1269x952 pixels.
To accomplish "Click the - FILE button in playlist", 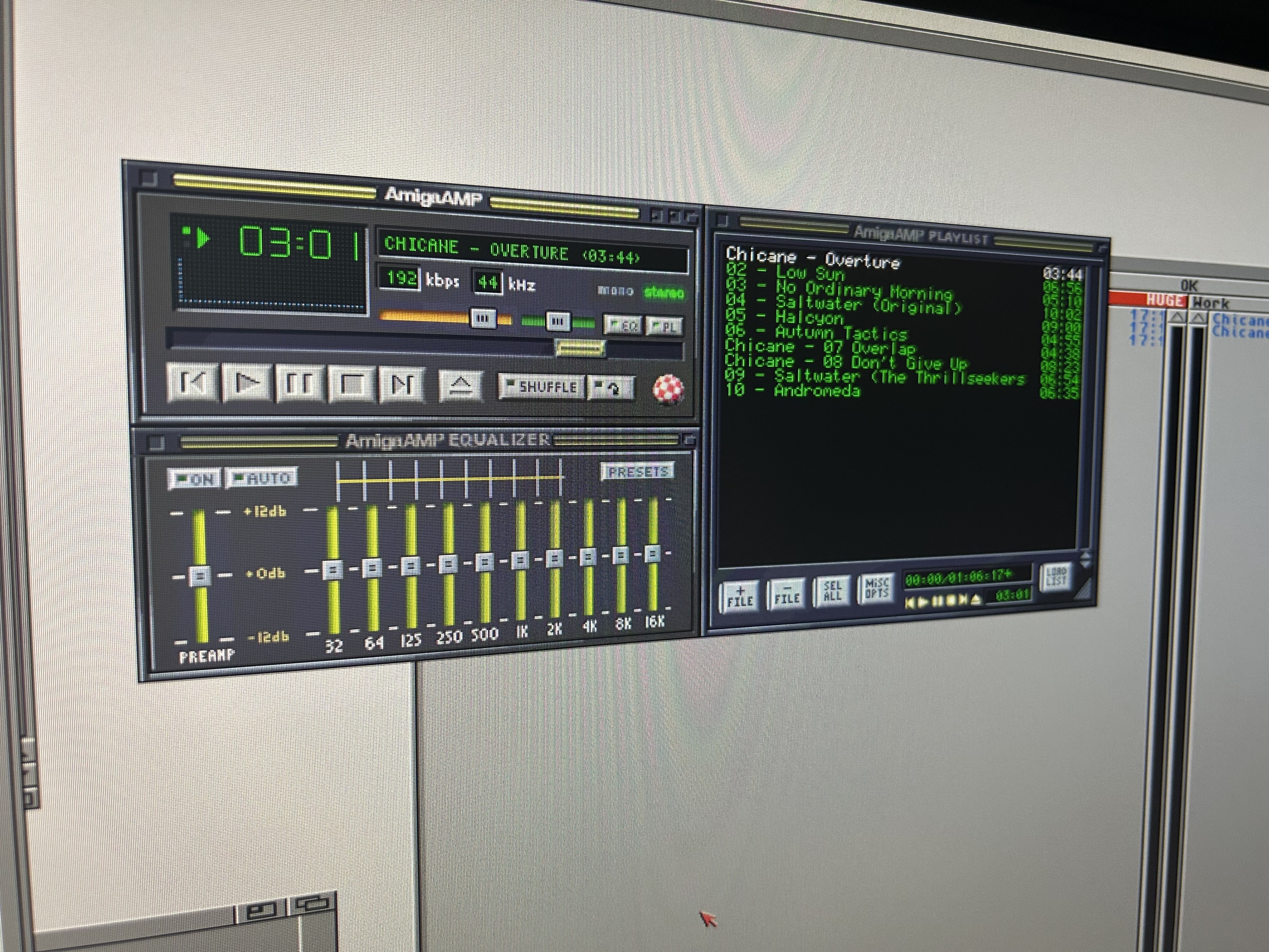I will coord(787,594).
